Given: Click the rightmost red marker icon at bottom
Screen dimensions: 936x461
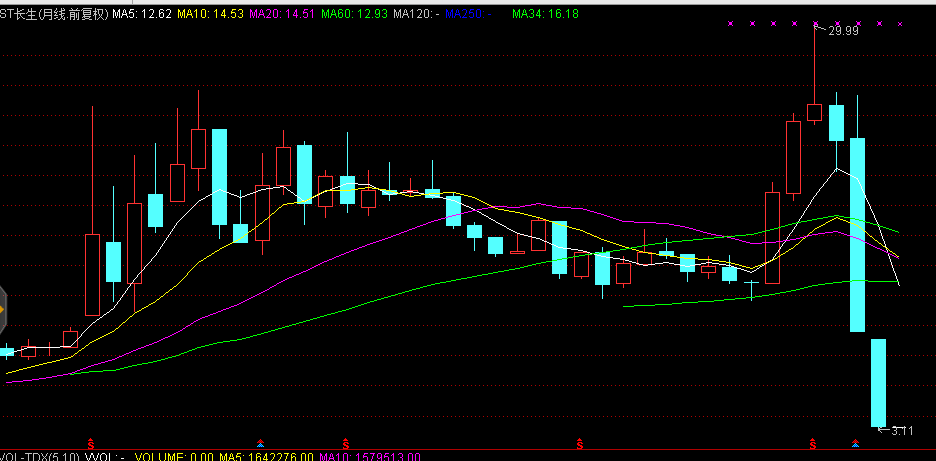Looking at the screenshot, I should pyautogui.click(x=814, y=441).
